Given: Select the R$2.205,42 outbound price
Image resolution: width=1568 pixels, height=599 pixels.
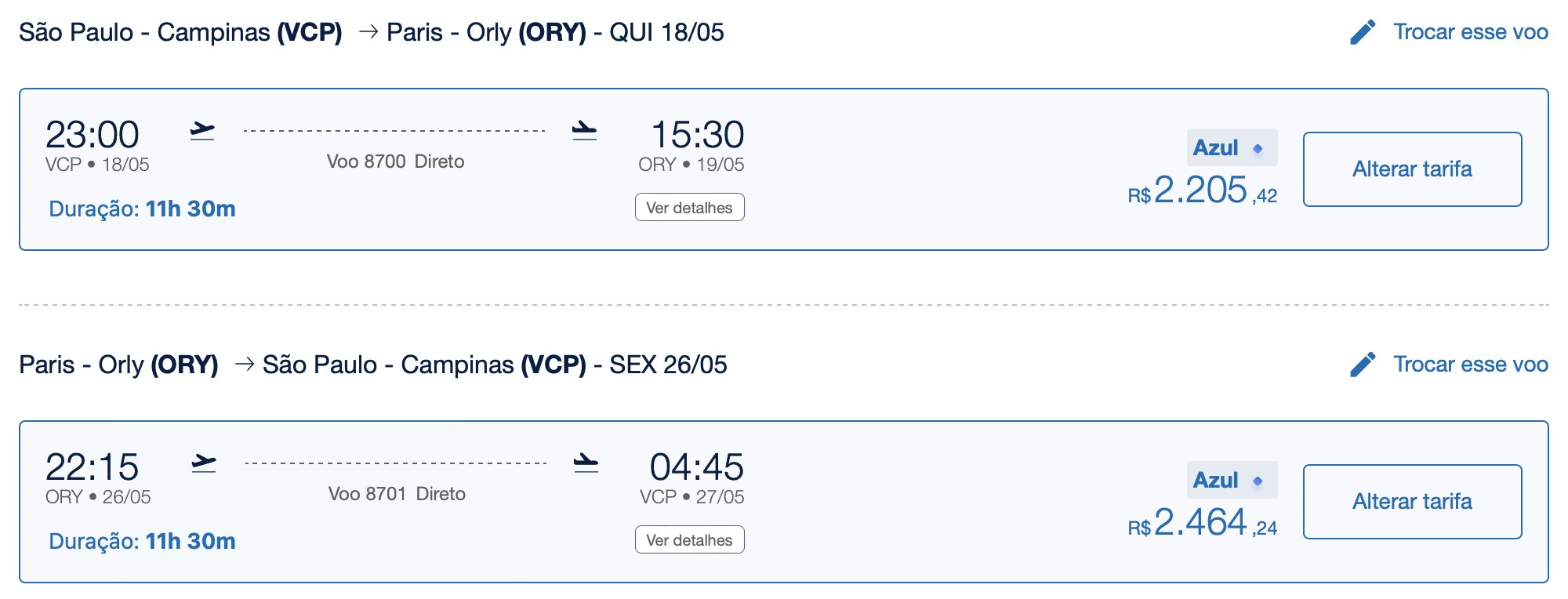Looking at the screenshot, I should [1203, 190].
